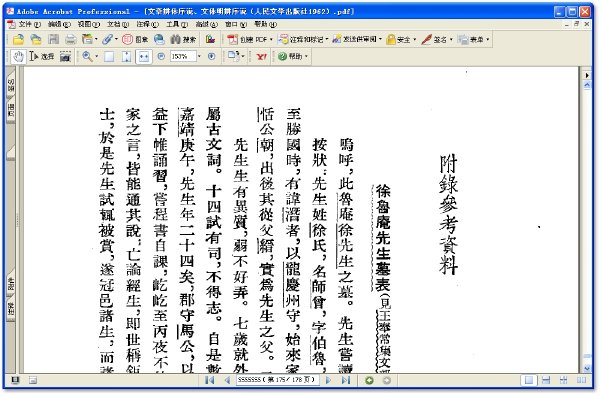This screenshot has width=600, height=395.
Task: Activate the Snapshot camera tool
Action: coord(66,57)
